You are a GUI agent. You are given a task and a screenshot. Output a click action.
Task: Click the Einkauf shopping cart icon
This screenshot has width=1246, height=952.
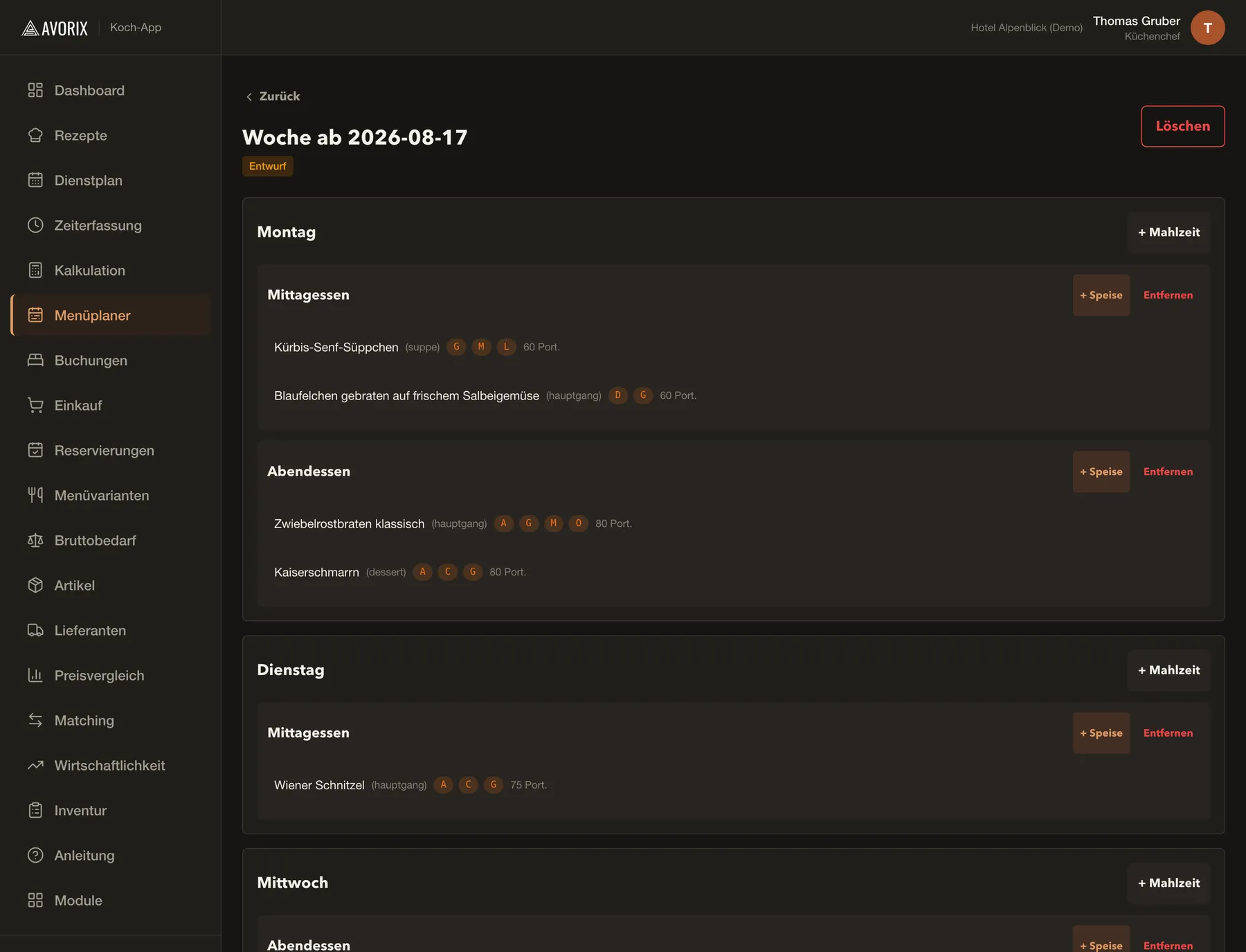pos(35,405)
